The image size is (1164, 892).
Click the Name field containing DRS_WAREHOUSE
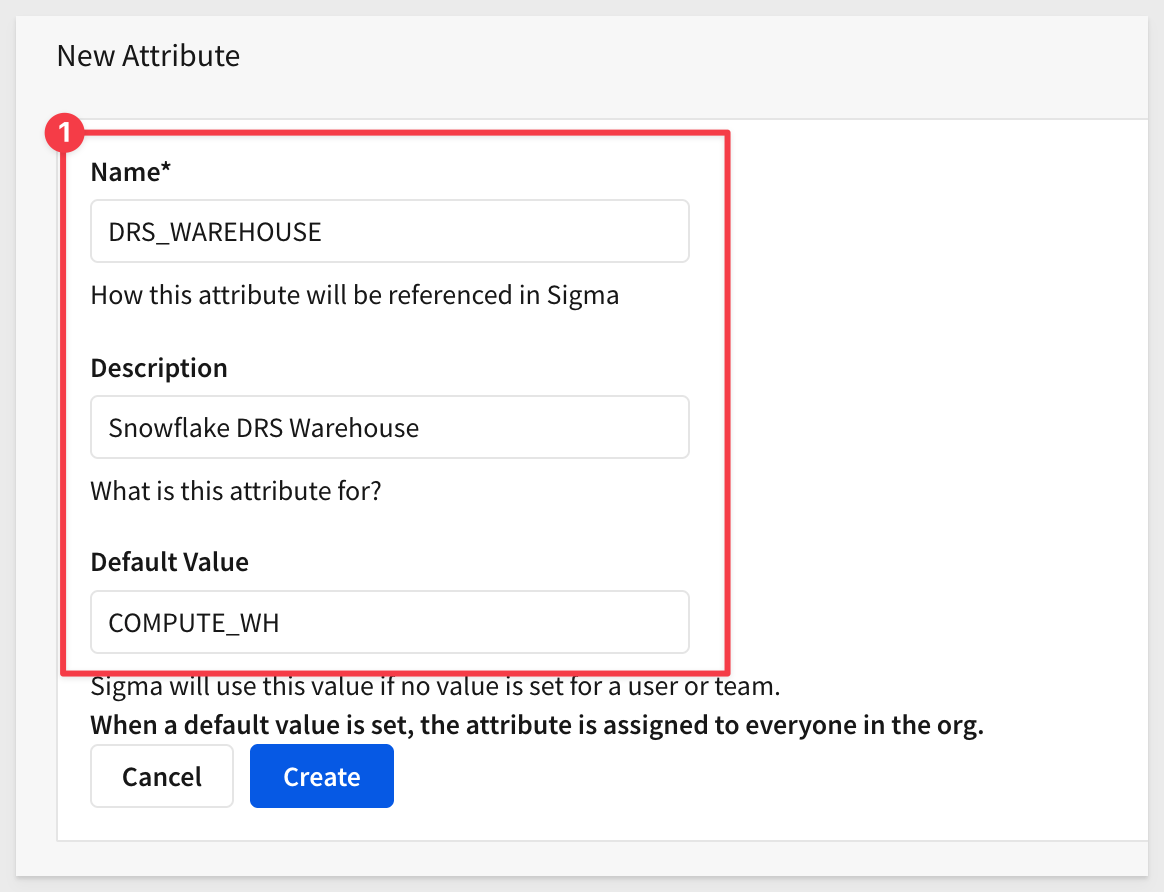tap(390, 231)
